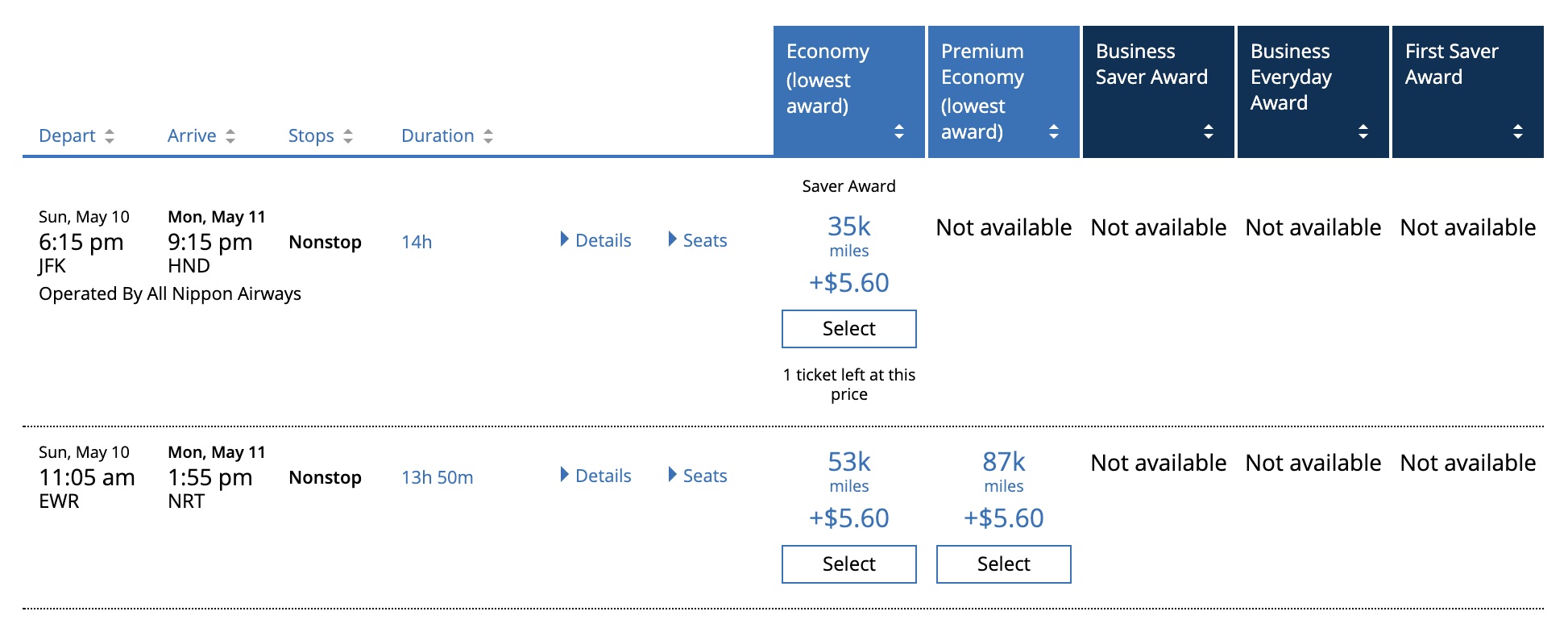Sort by First Saver Award arrows
Viewport: 1568px width, 628px height.
1518,131
